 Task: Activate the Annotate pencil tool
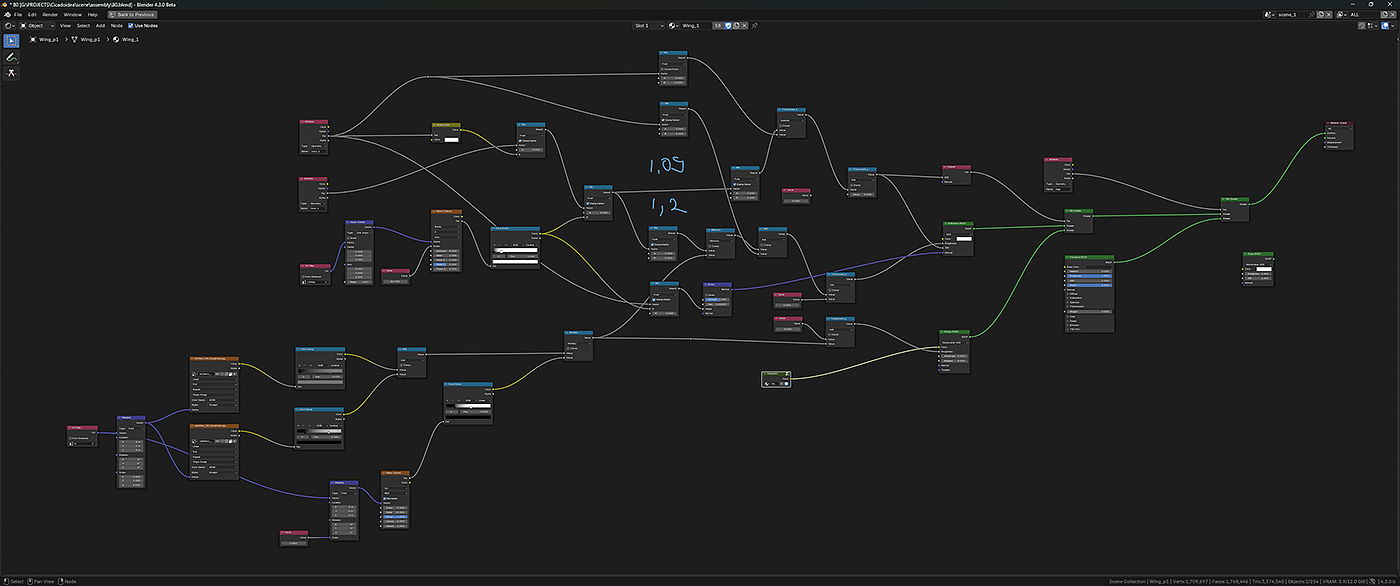tap(11, 57)
